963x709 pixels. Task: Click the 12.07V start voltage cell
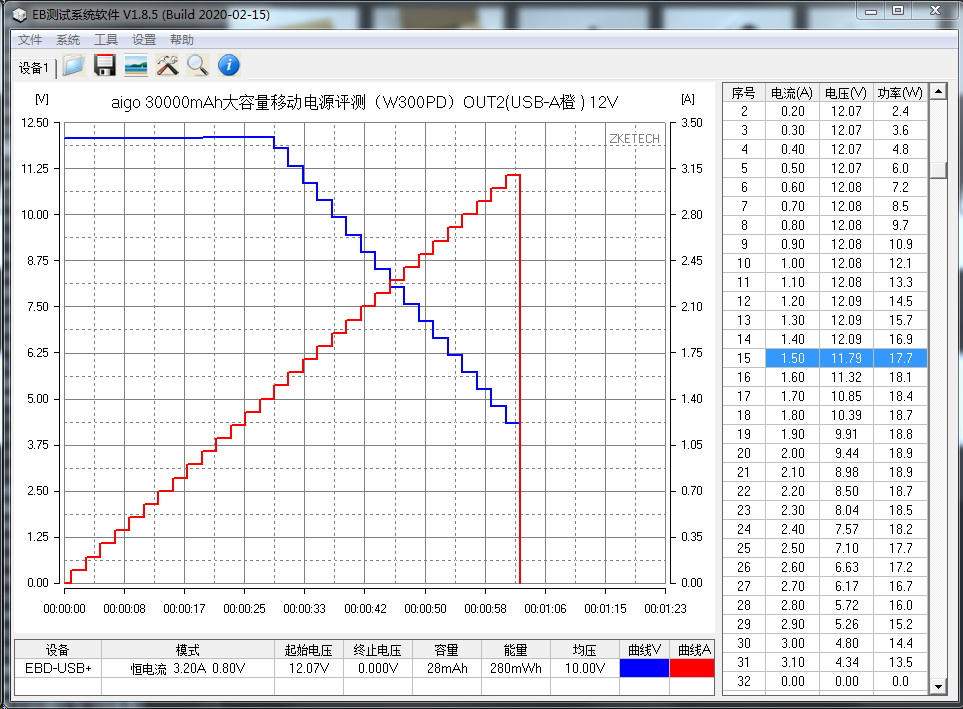[x=309, y=668]
